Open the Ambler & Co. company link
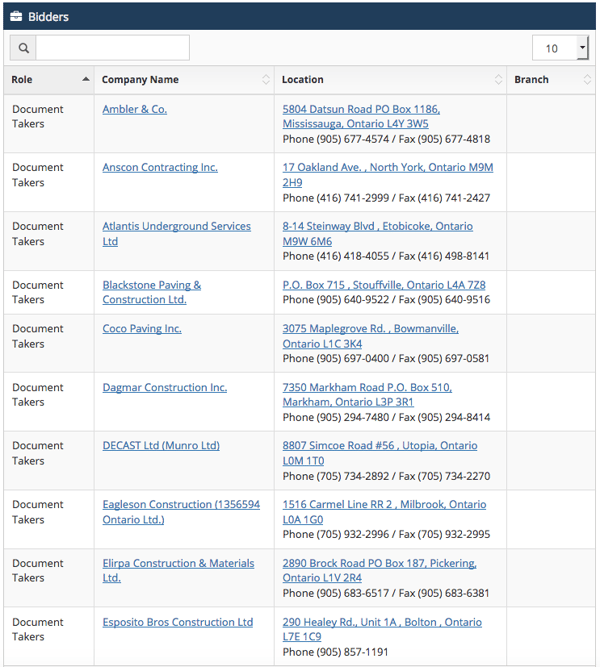Screen dimensions: 600x667 pos(134,109)
